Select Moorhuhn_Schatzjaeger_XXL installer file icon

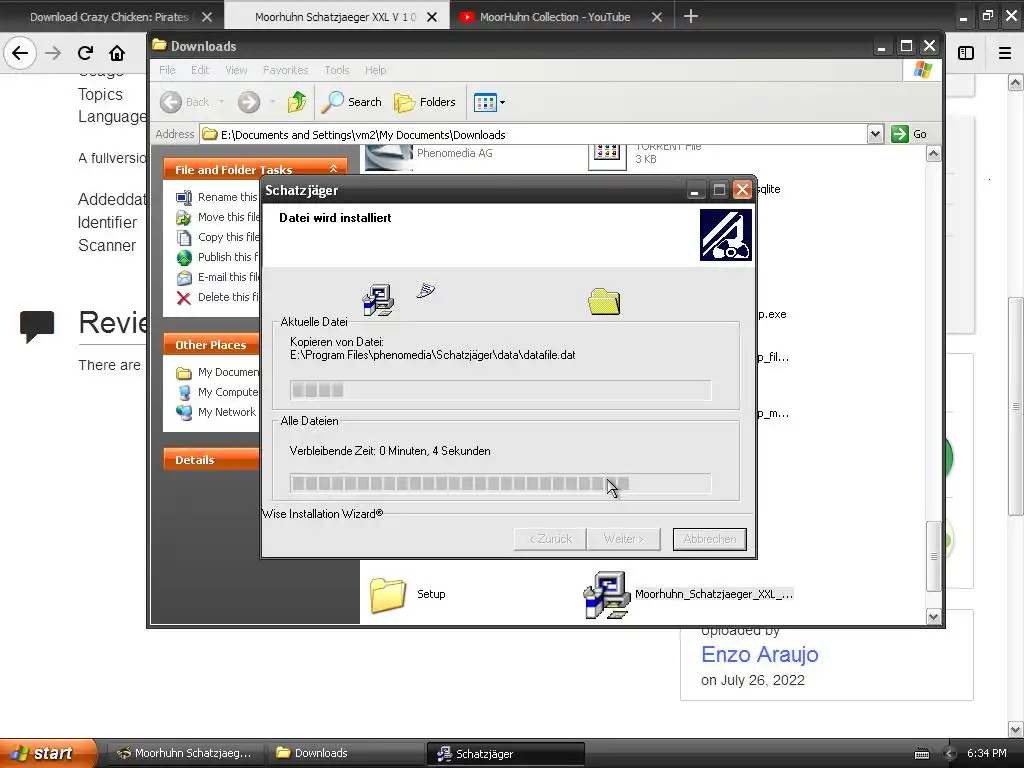click(x=607, y=594)
